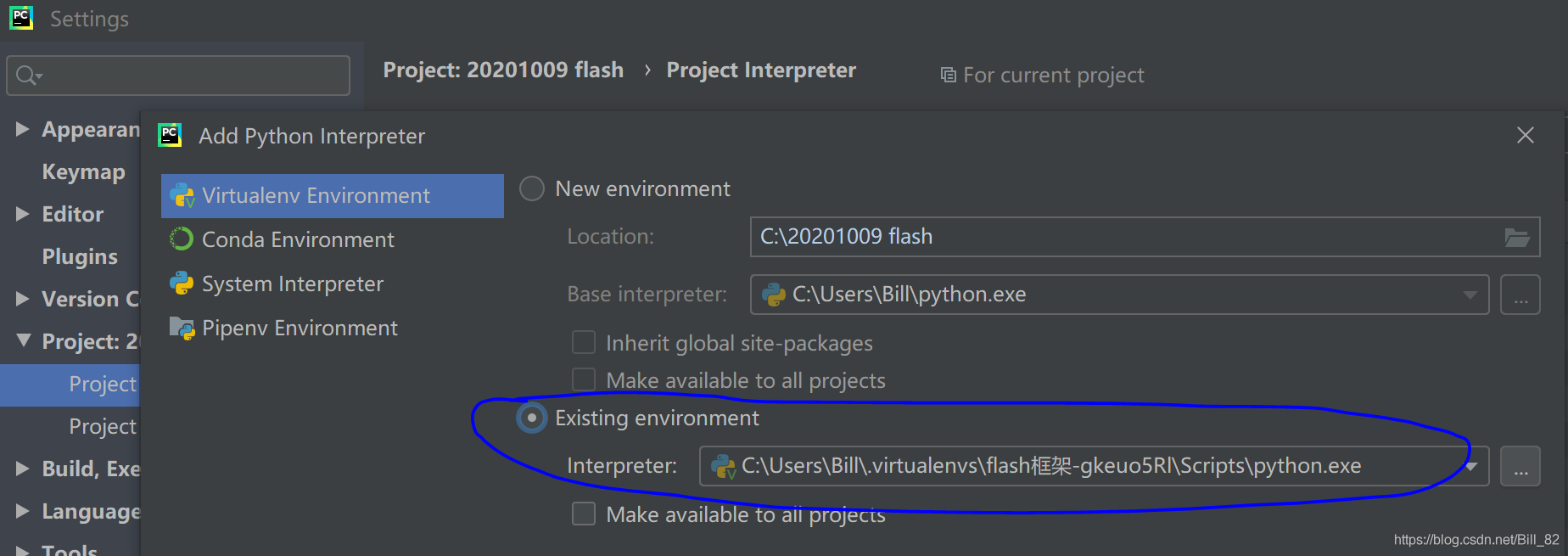Open the existing Interpreter dropdown arrow
The width and height of the screenshot is (1568, 556).
click(1471, 466)
